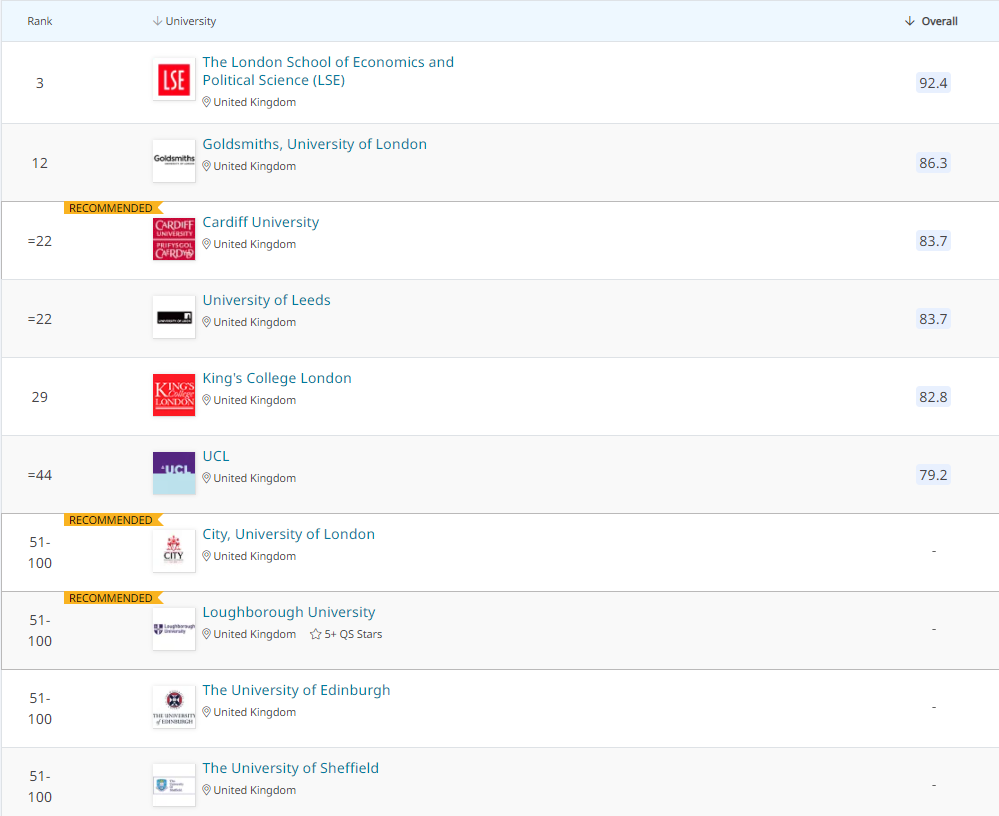Open the King's College London link
999x816 pixels.
277,378
